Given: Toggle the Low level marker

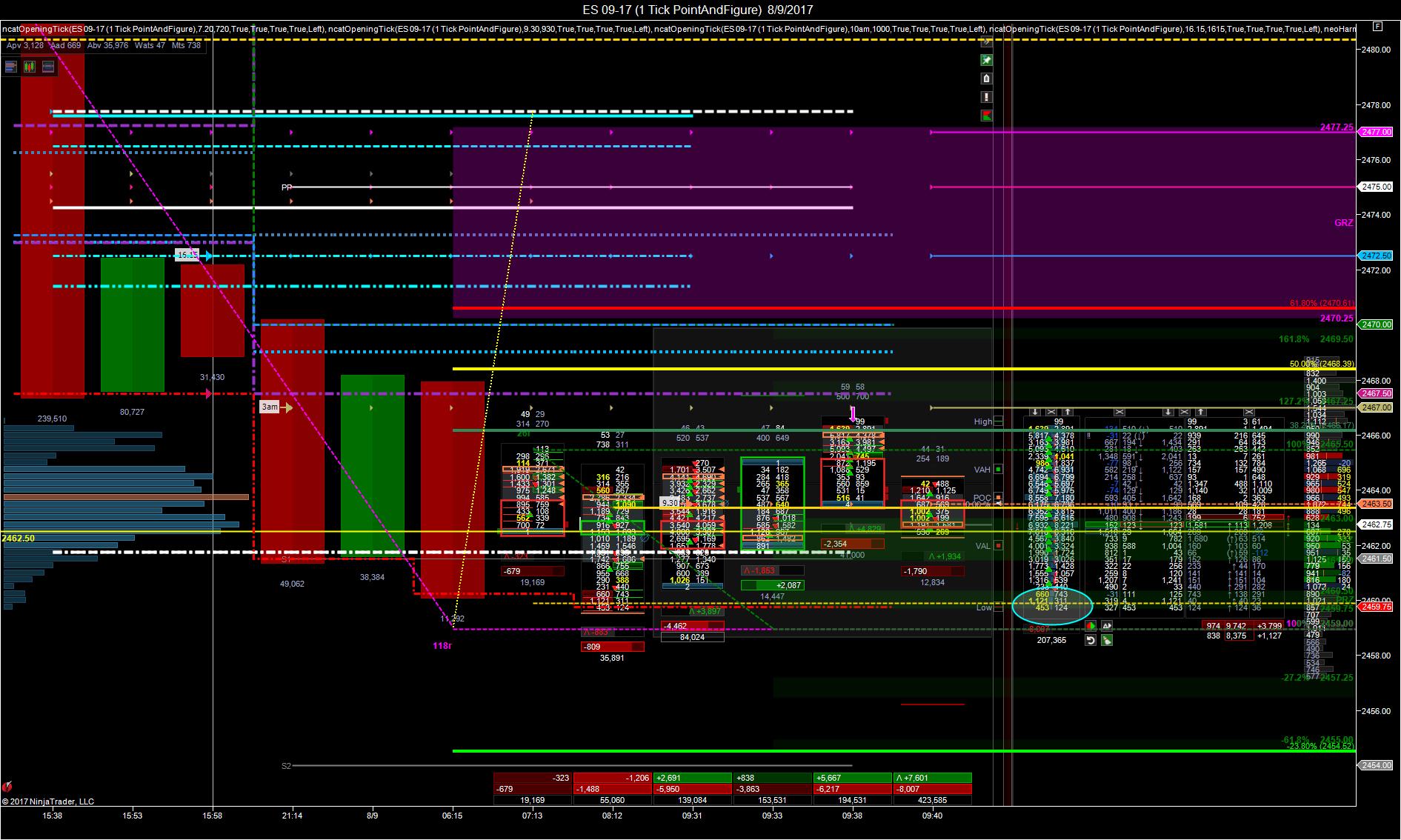Looking at the screenshot, I should click(x=998, y=607).
